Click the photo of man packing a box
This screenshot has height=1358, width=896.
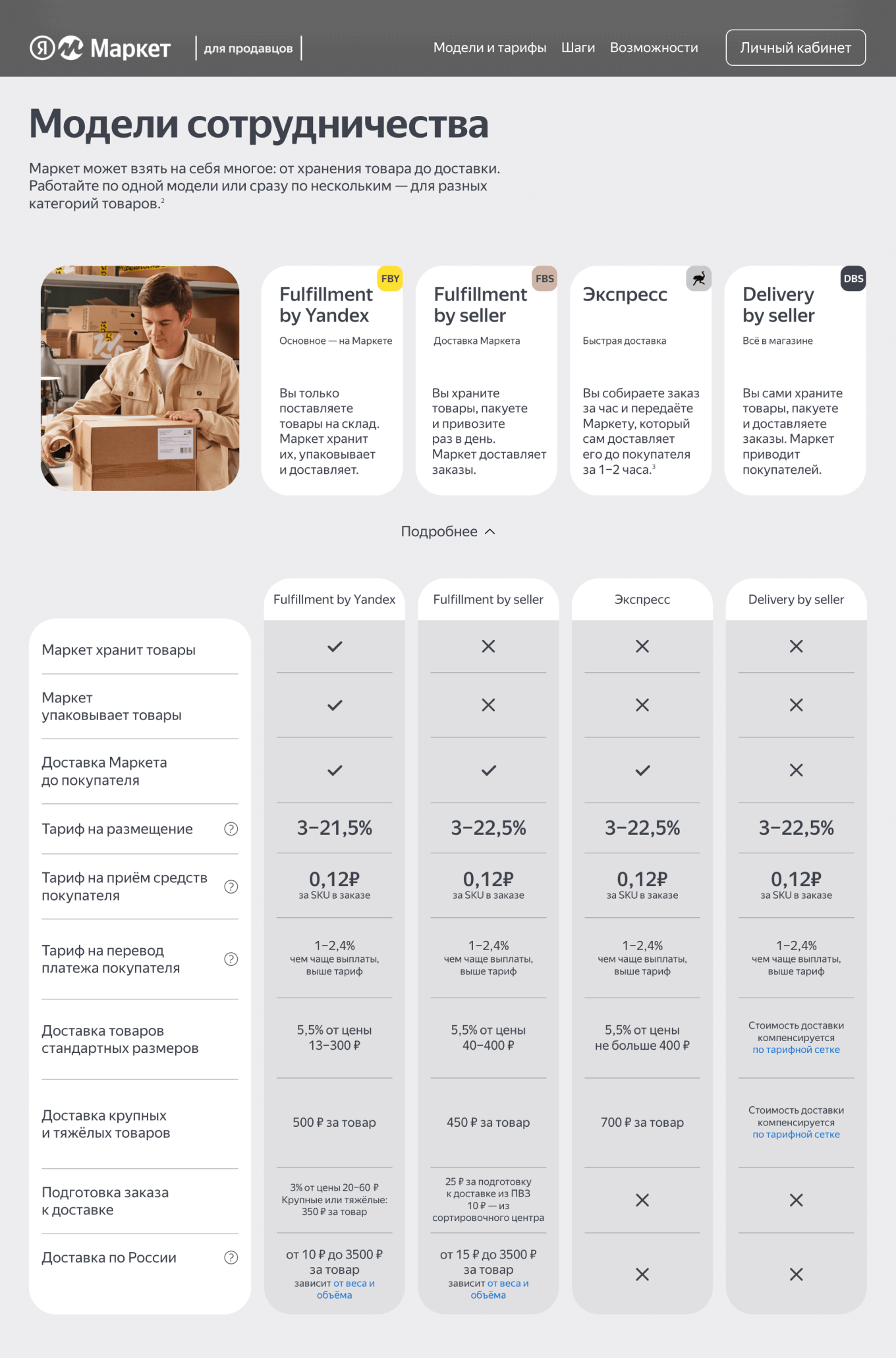tap(140, 378)
